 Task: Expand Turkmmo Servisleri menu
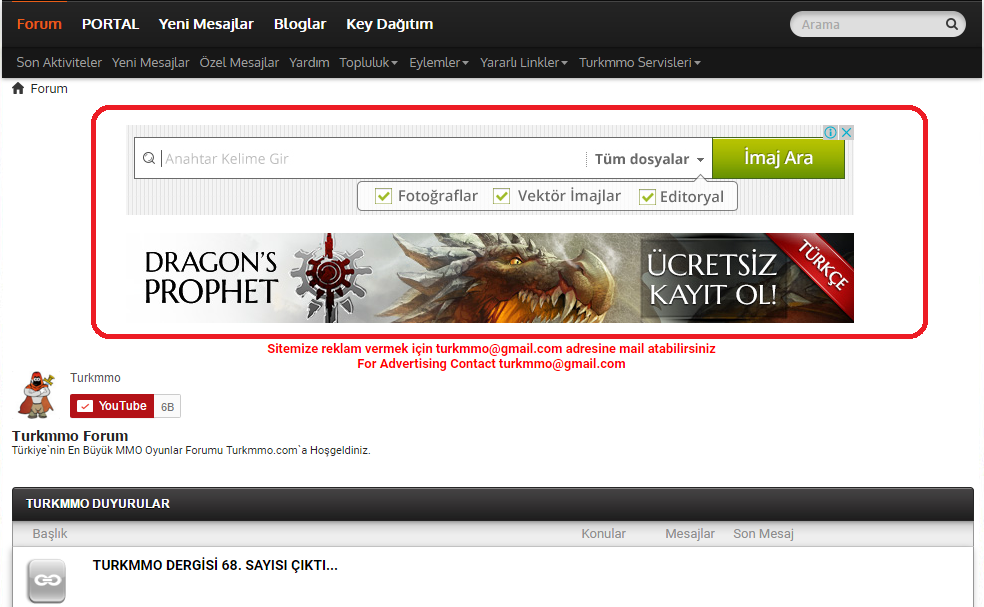[x=639, y=63]
